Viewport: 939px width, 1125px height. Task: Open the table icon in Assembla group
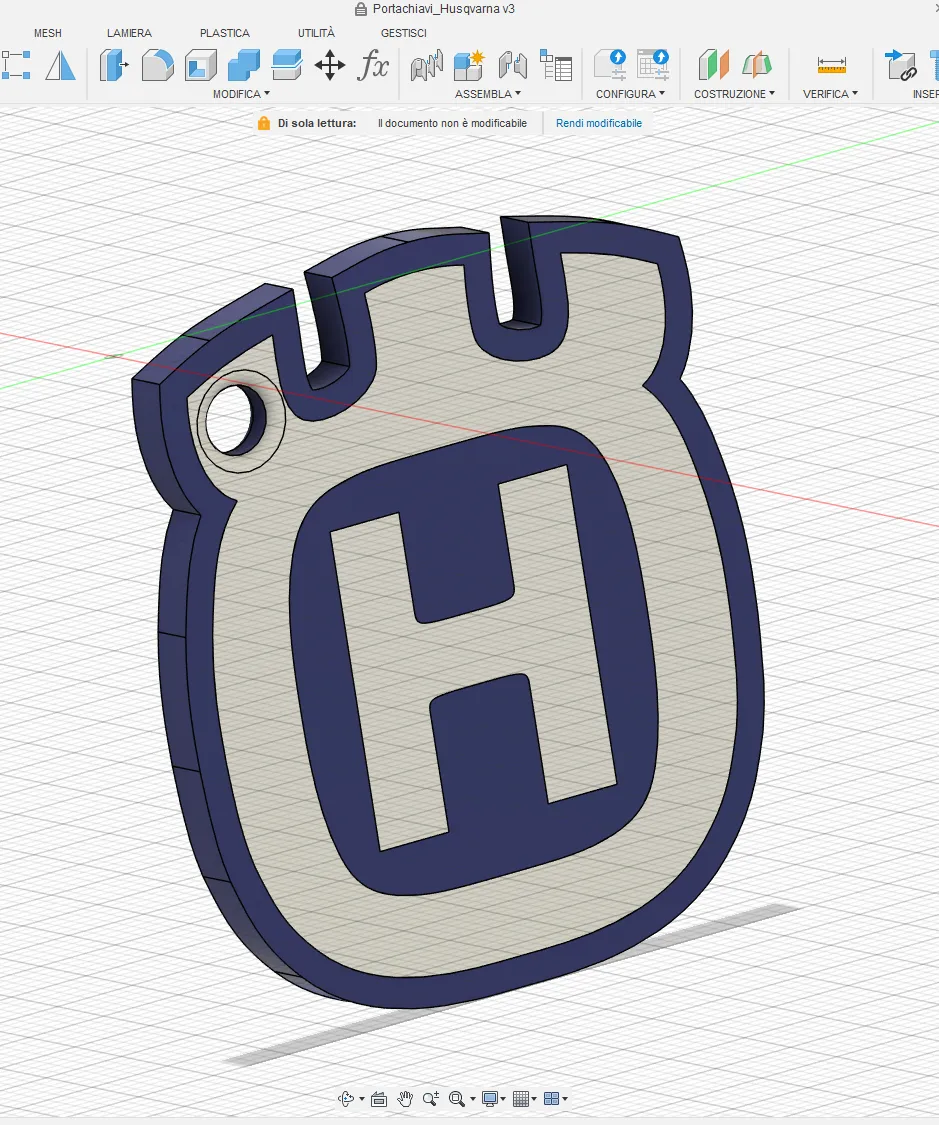[x=556, y=66]
